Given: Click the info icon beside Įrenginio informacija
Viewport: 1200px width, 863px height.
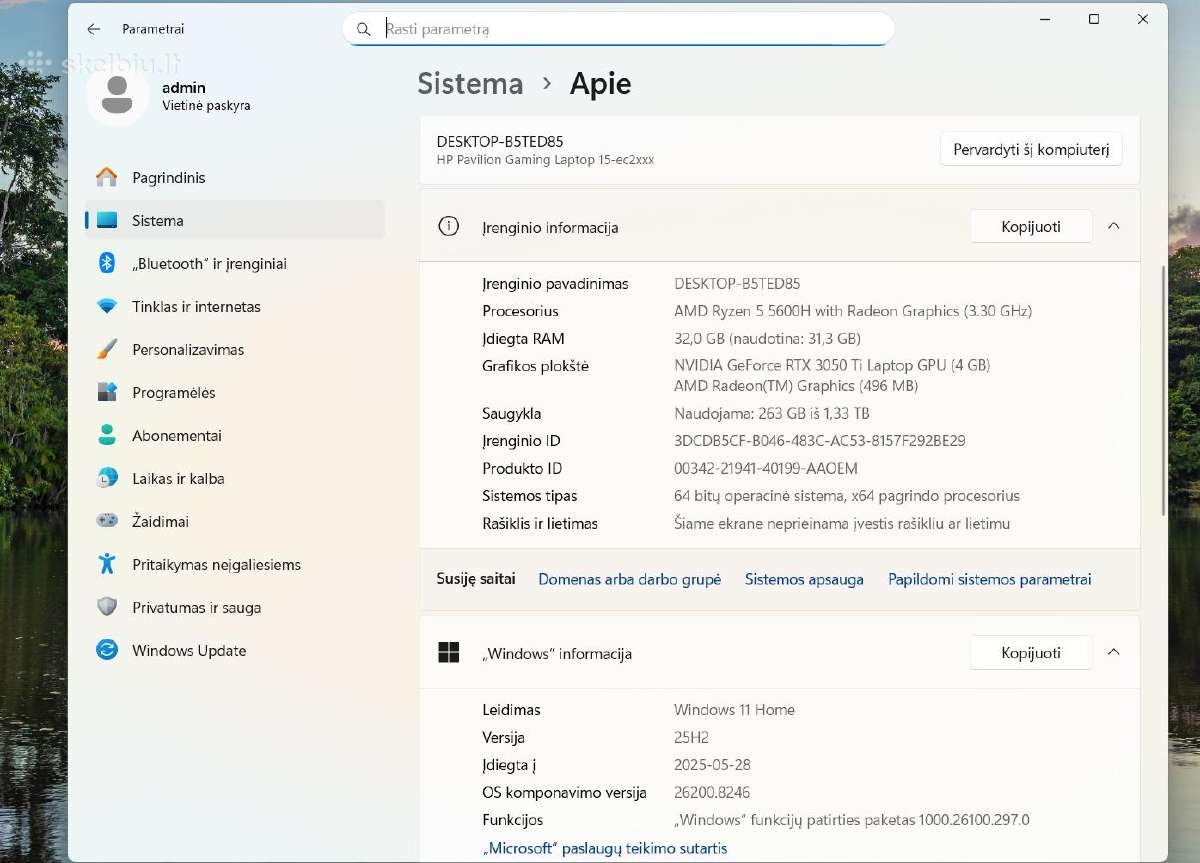Looking at the screenshot, I should [x=449, y=227].
